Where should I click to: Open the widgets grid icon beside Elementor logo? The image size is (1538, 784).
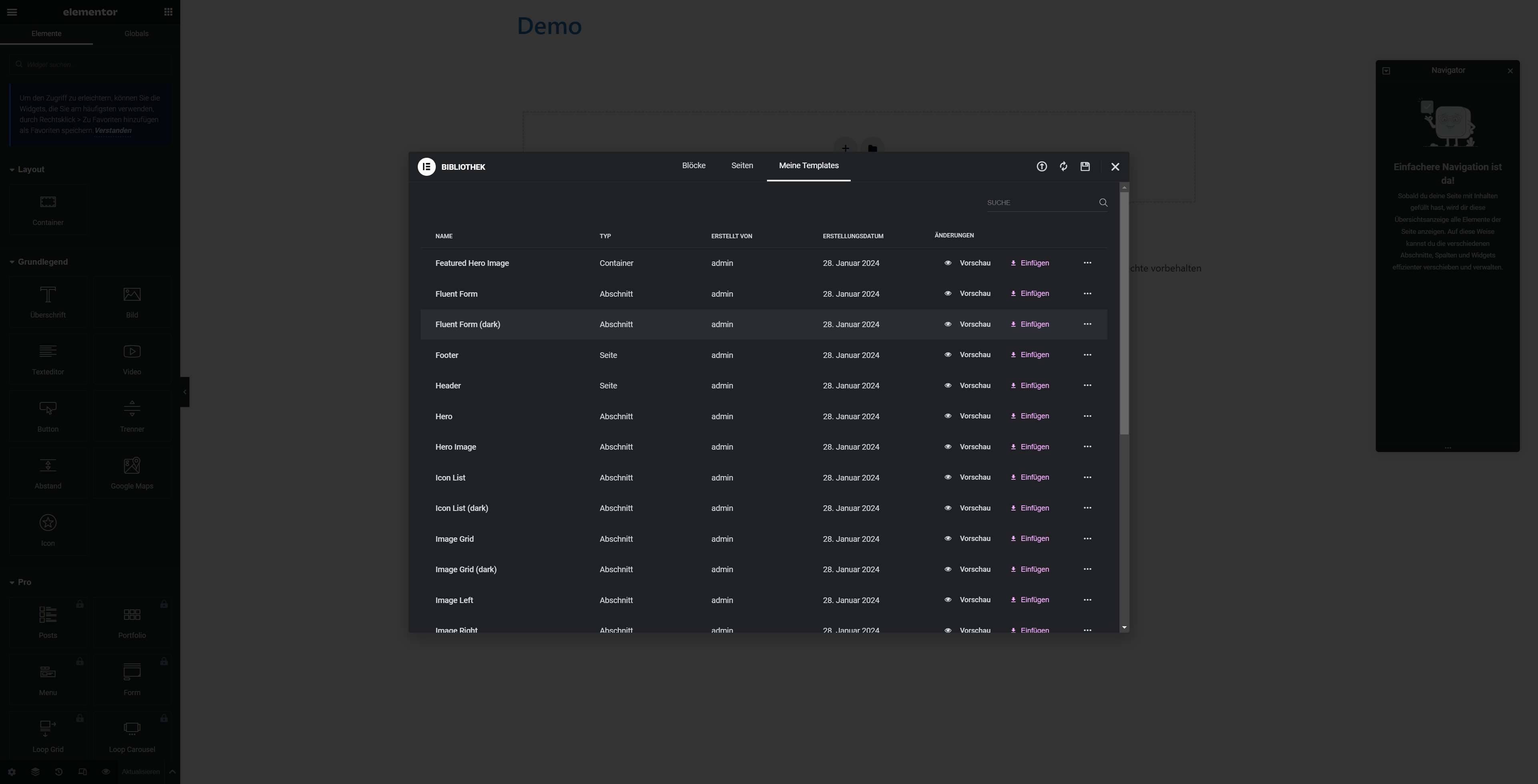pos(168,12)
